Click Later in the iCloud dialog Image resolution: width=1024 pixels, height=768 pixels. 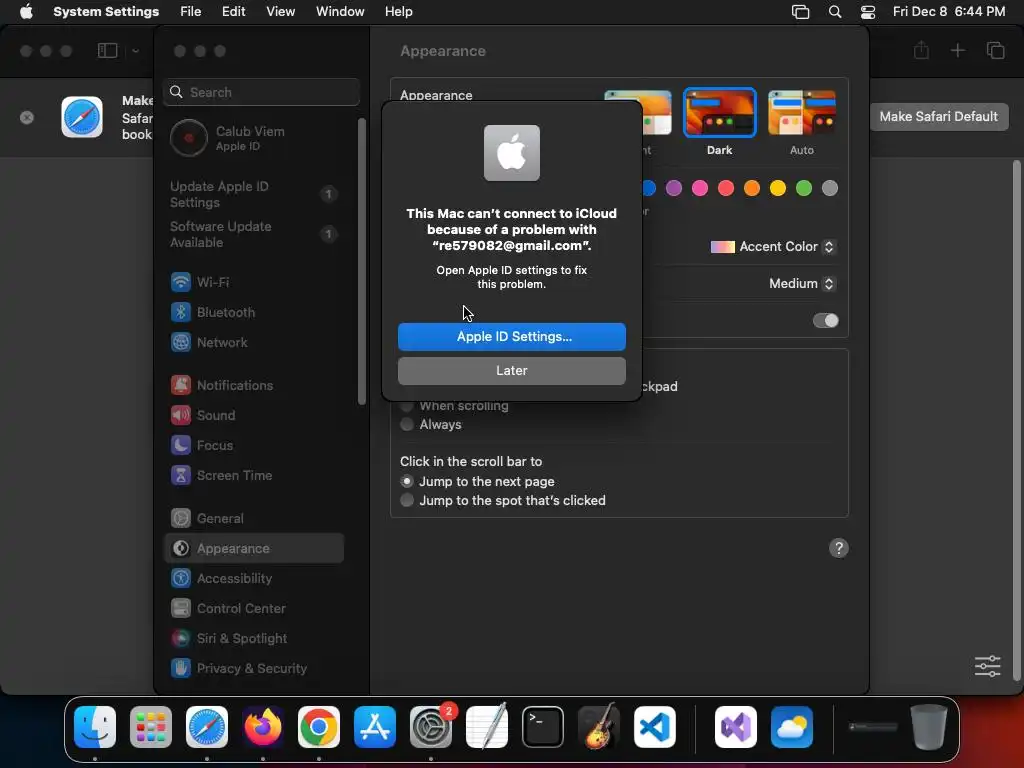click(x=512, y=370)
